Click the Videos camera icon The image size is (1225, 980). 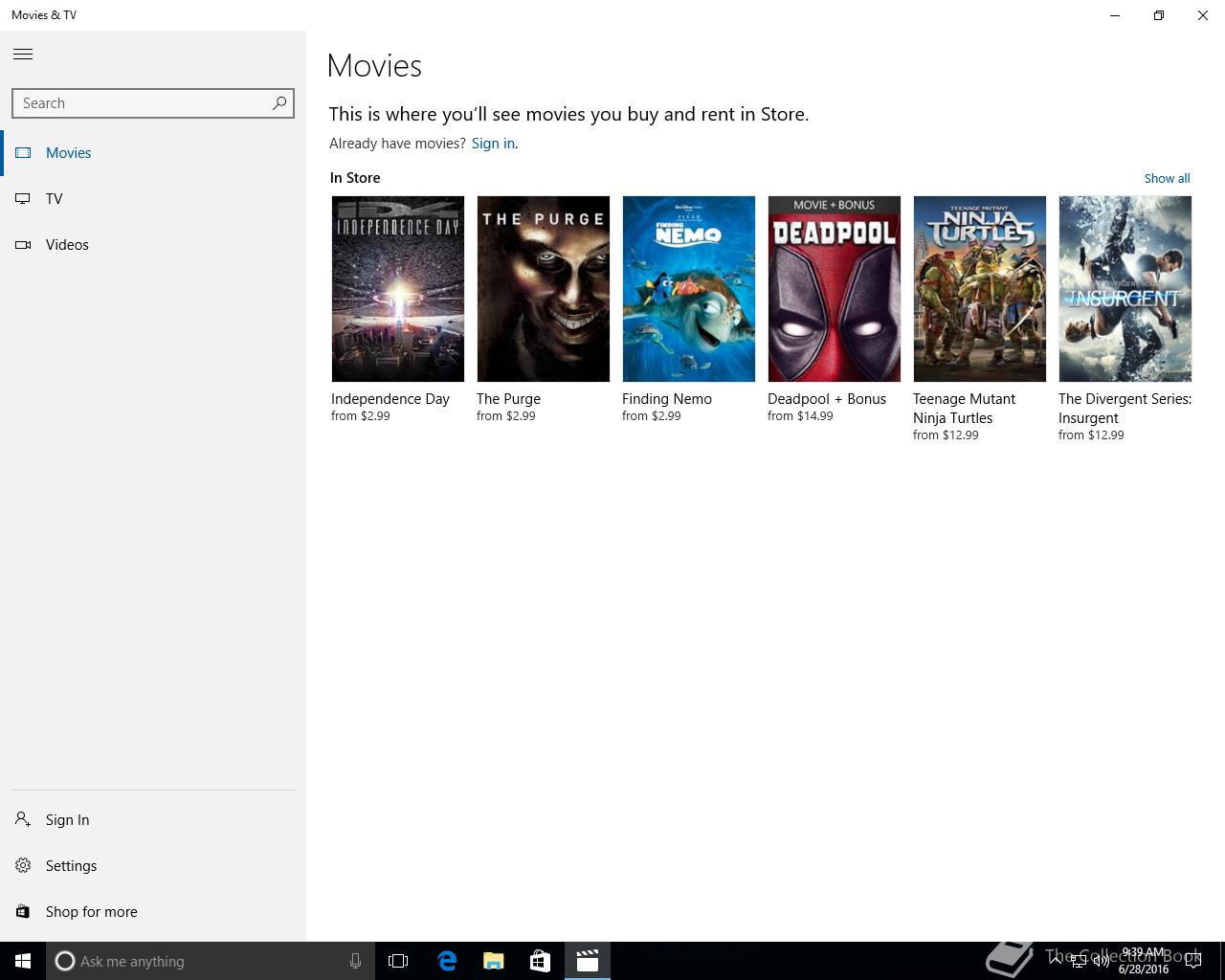23,245
